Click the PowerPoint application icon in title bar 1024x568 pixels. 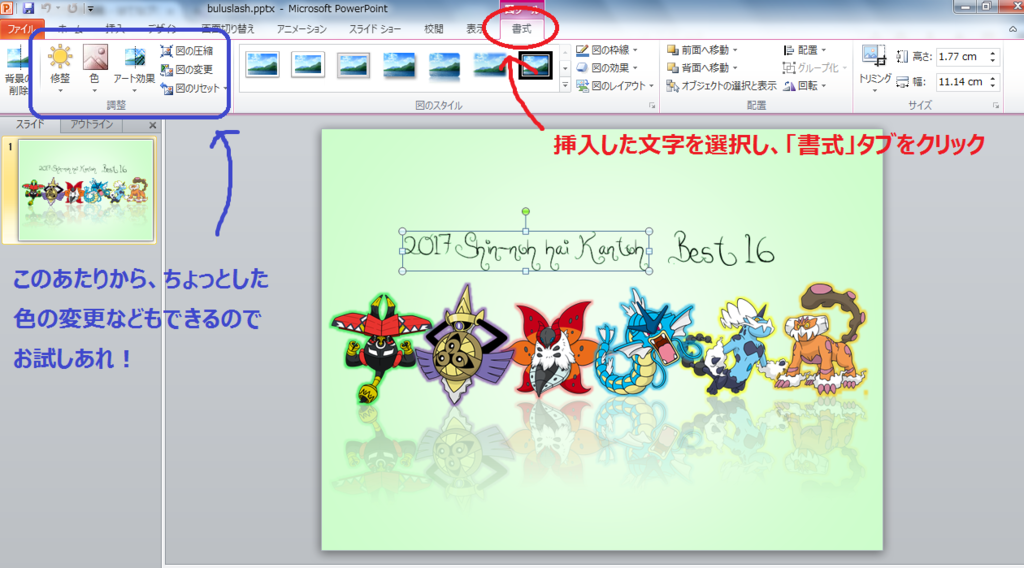coord(7,8)
